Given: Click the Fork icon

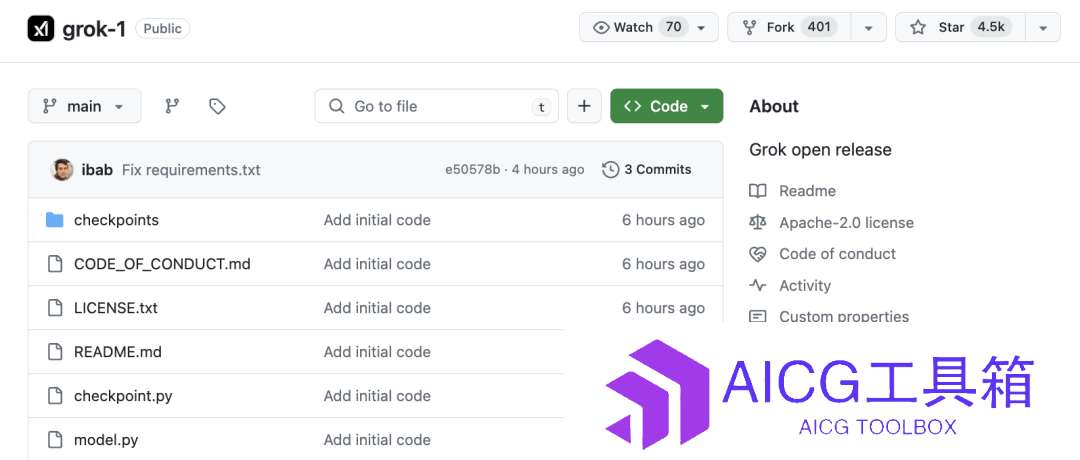Looking at the screenshot, I should [749, 28].
